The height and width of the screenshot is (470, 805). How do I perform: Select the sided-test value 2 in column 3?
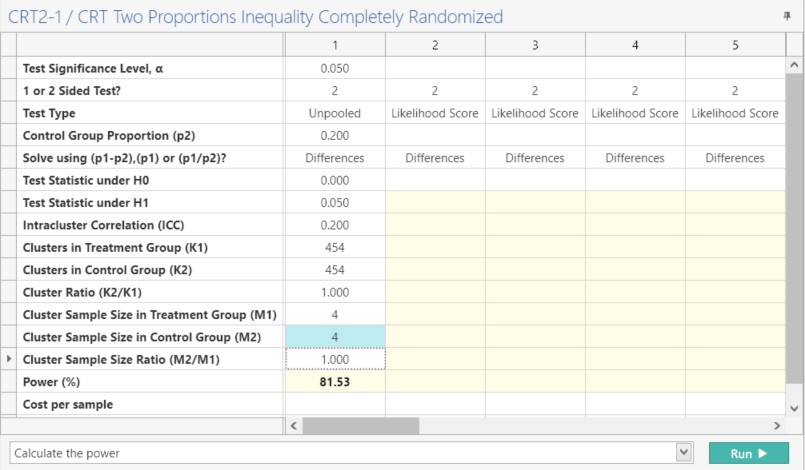point(535,90)
